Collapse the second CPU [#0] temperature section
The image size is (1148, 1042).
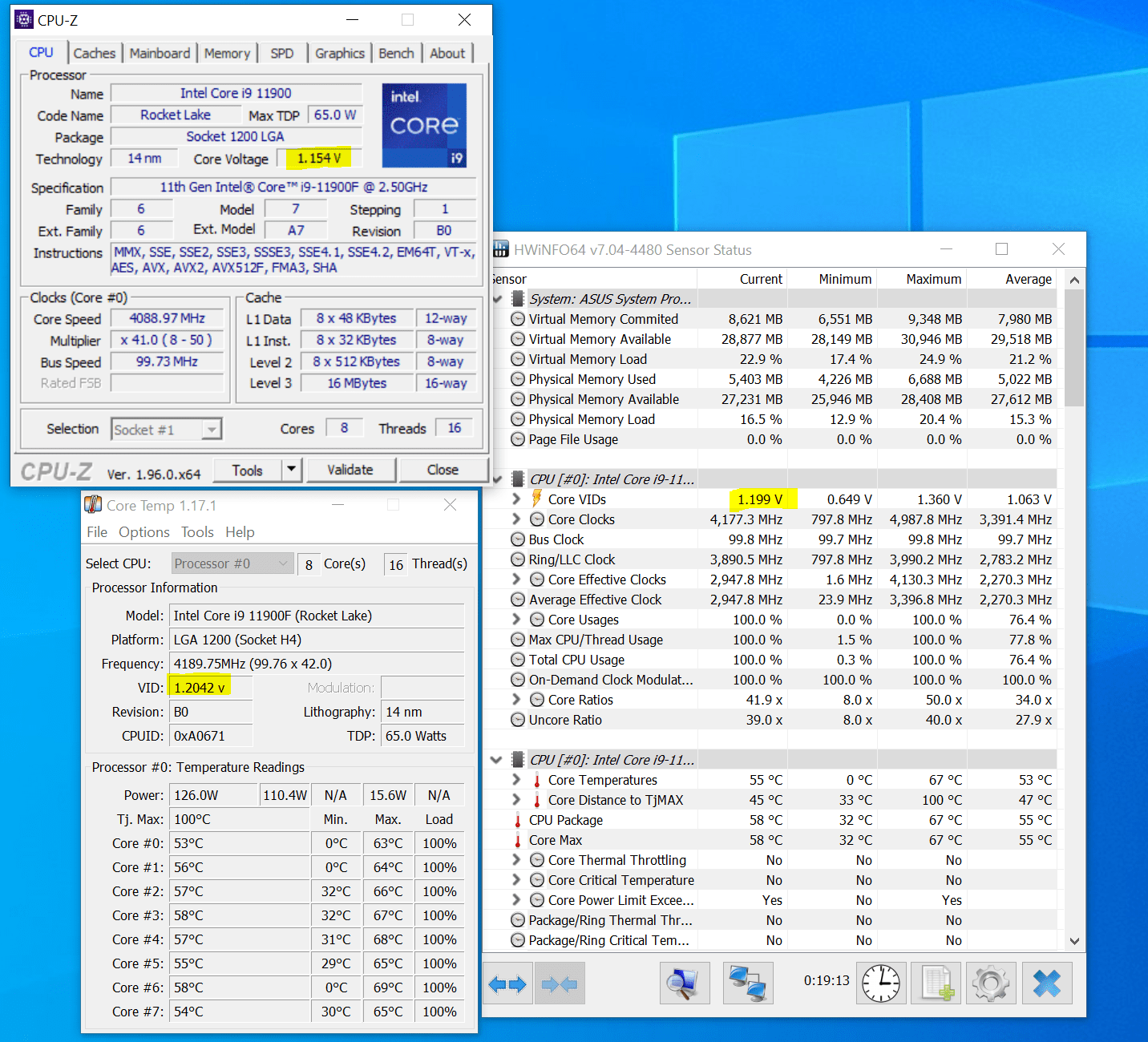(496, 759)
